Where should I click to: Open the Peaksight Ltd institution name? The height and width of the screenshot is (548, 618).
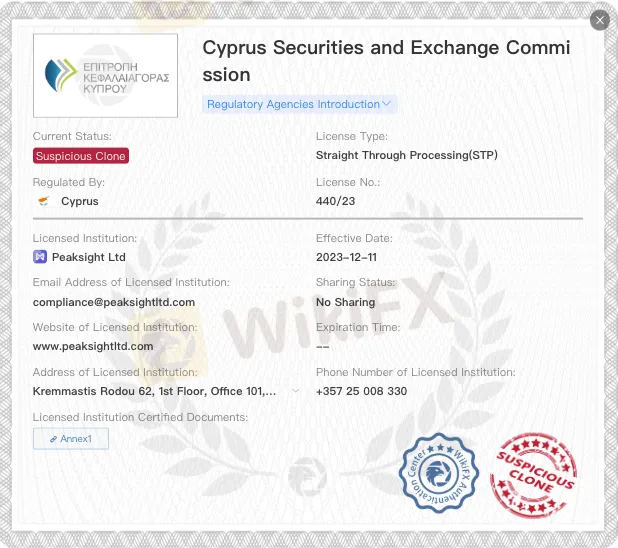click(87, 257)
